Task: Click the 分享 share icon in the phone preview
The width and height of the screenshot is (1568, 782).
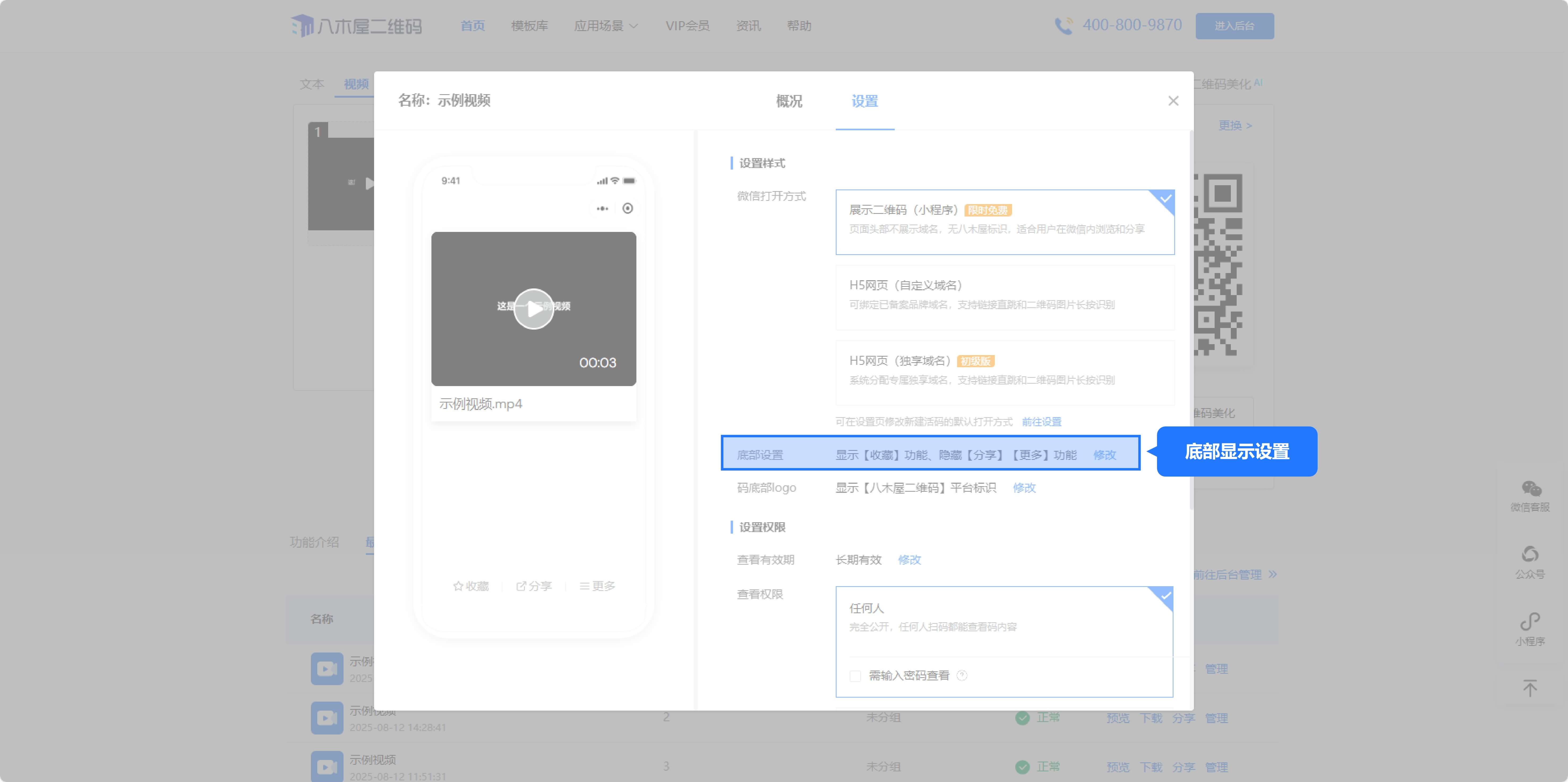Action: (x=521, y=586)
